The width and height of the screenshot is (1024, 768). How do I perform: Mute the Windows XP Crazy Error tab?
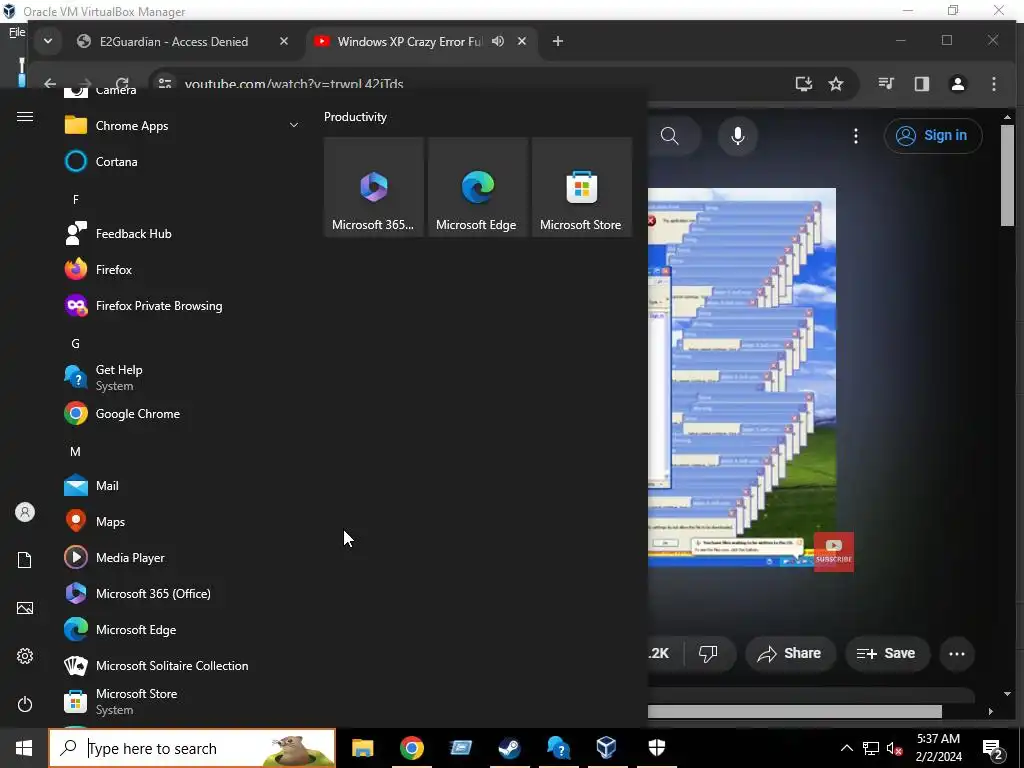498,41
